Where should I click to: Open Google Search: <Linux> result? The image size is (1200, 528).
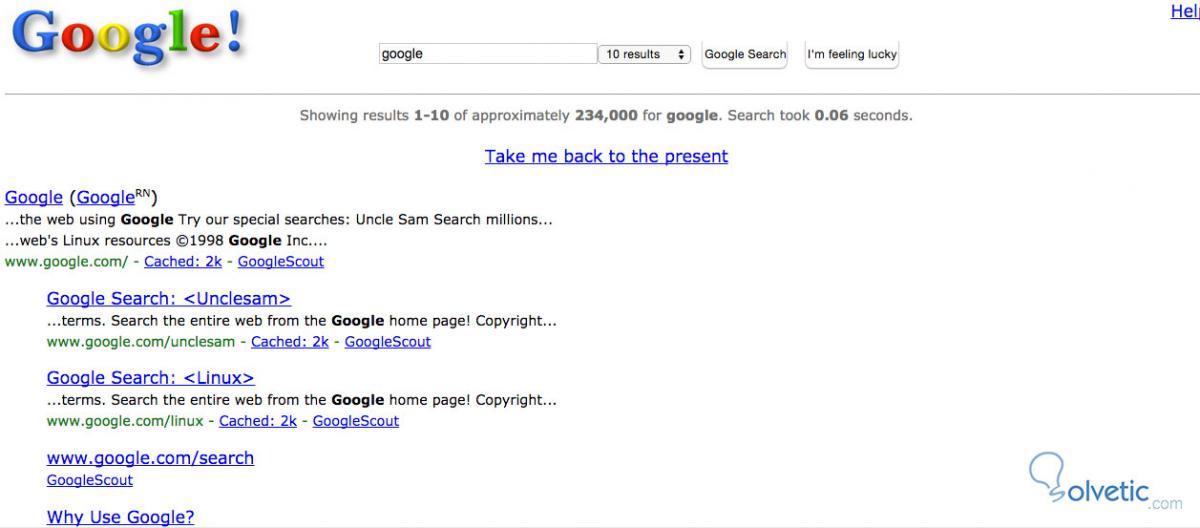tap(150, 378)
